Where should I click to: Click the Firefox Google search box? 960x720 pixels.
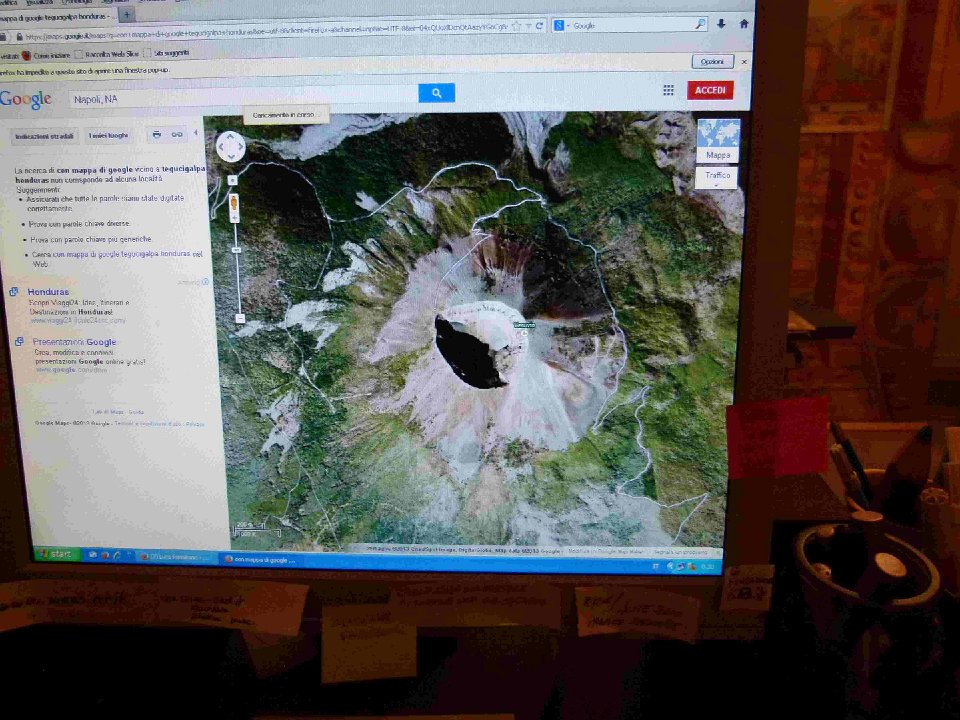pyautogui.click(x=631, y=25)
